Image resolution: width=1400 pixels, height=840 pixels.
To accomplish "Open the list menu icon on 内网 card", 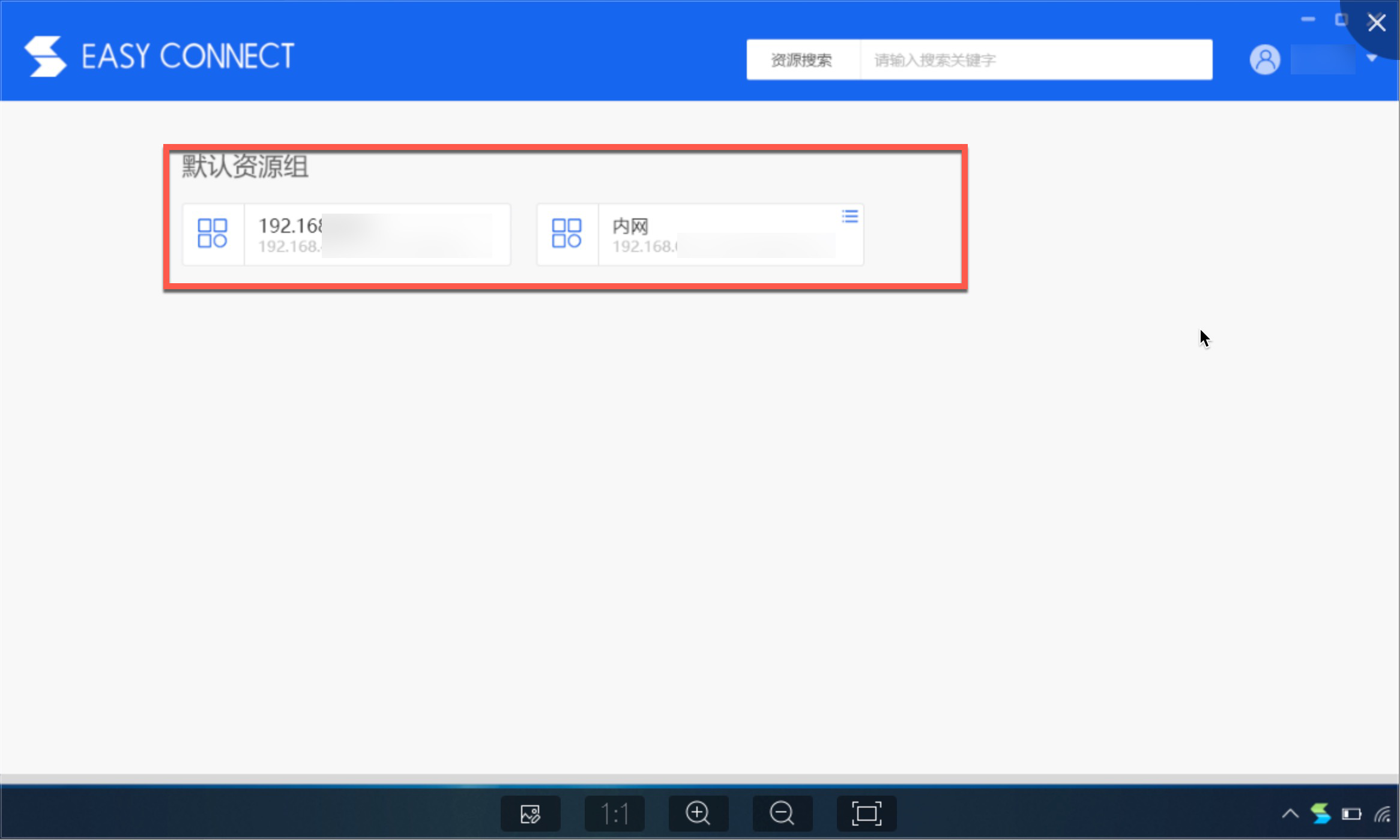I will pos(849,216).
